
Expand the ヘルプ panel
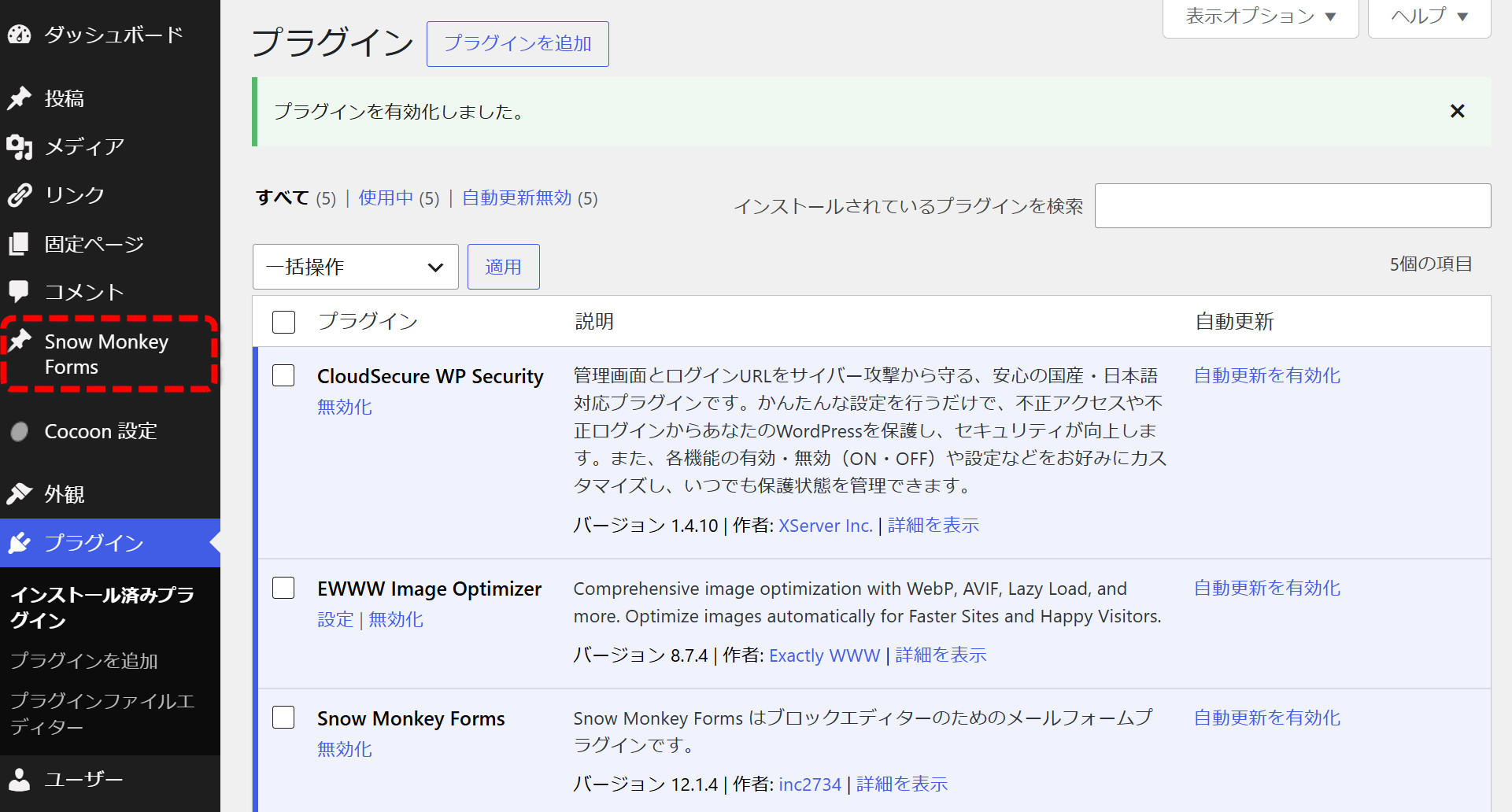1429,17
